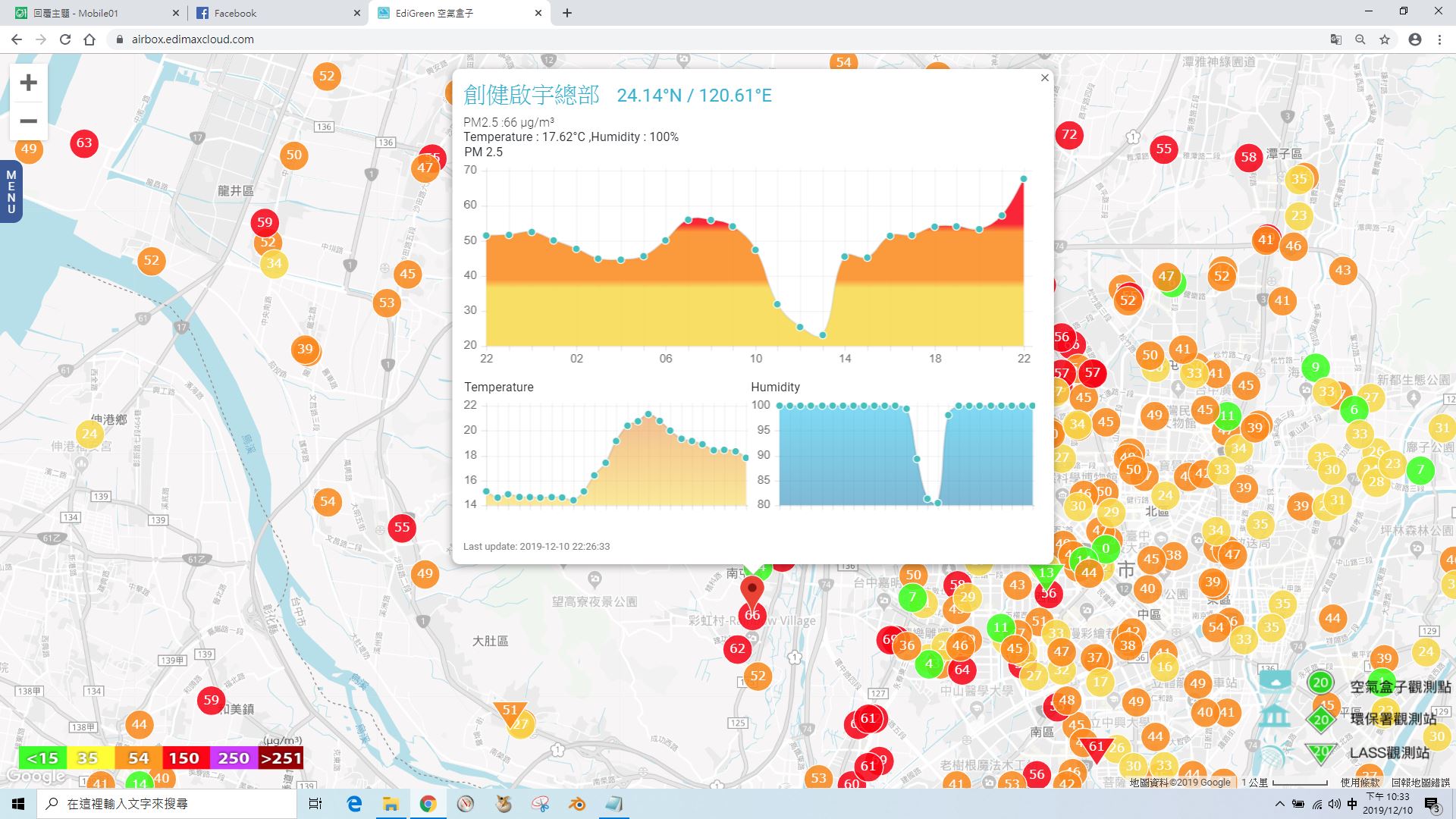Open File Explorer from taskbar

click(x=391, y=804)
